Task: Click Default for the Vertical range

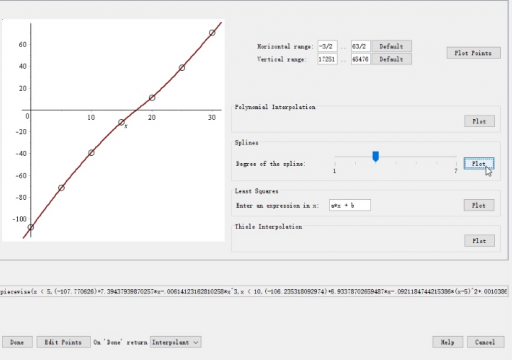Action: tap(392, 59)
